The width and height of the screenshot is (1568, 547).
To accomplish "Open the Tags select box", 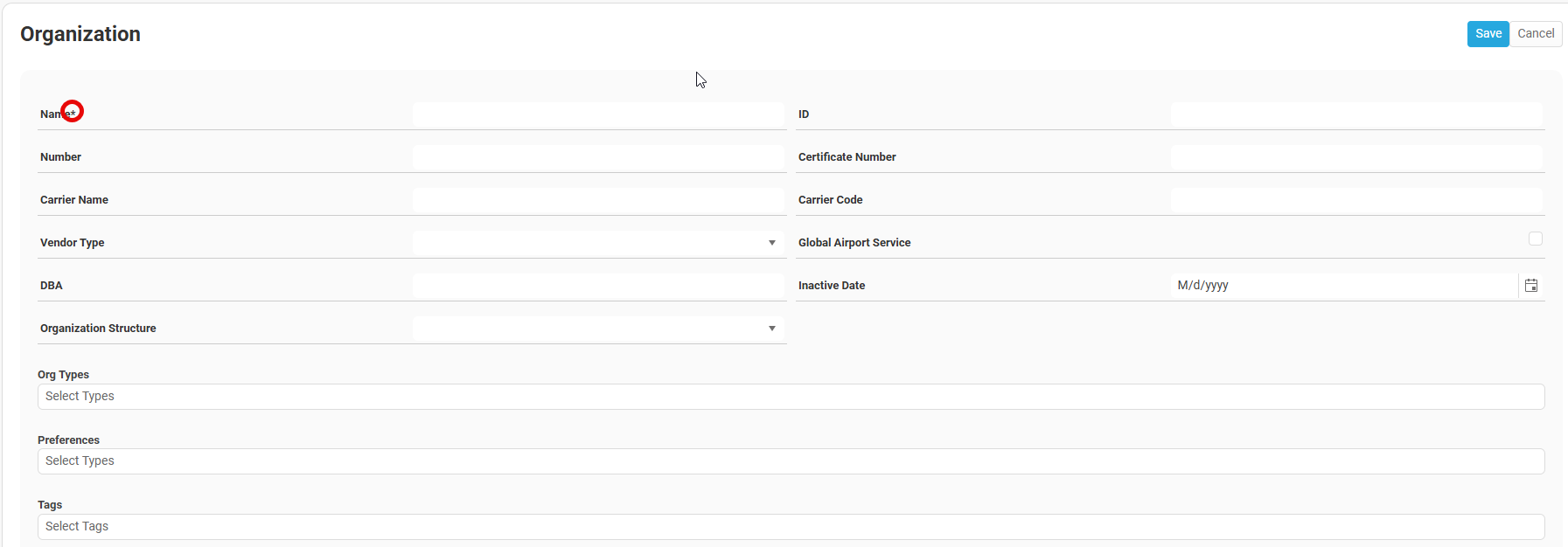I will tap(791, 527).
